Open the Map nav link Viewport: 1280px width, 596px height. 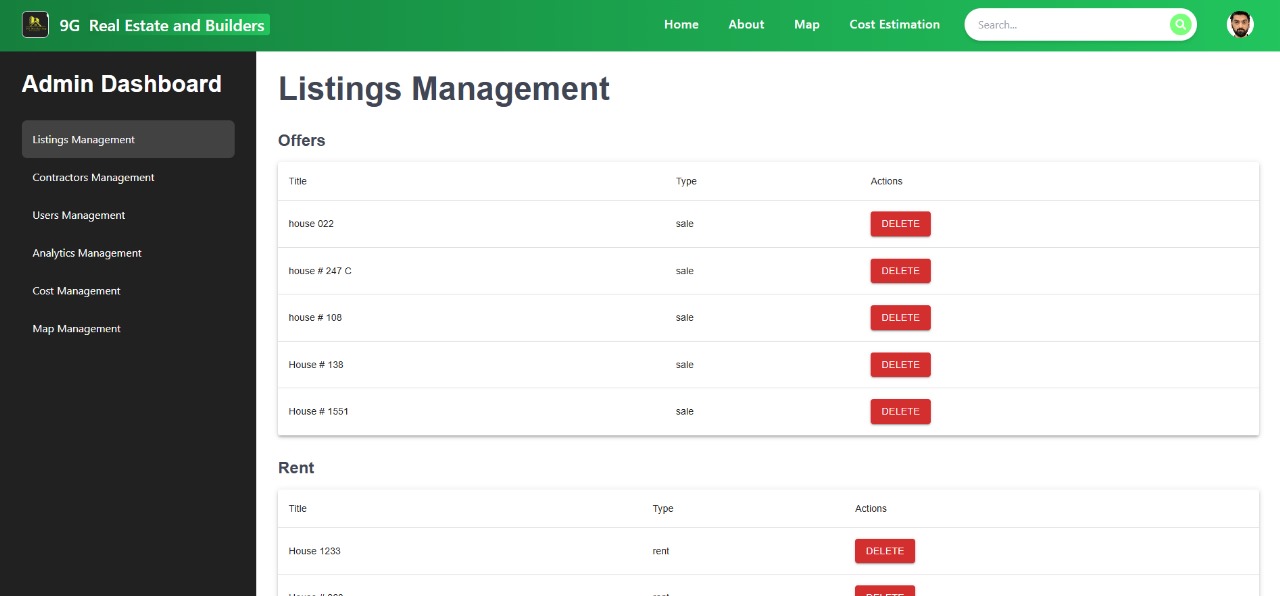coord(806,25)
